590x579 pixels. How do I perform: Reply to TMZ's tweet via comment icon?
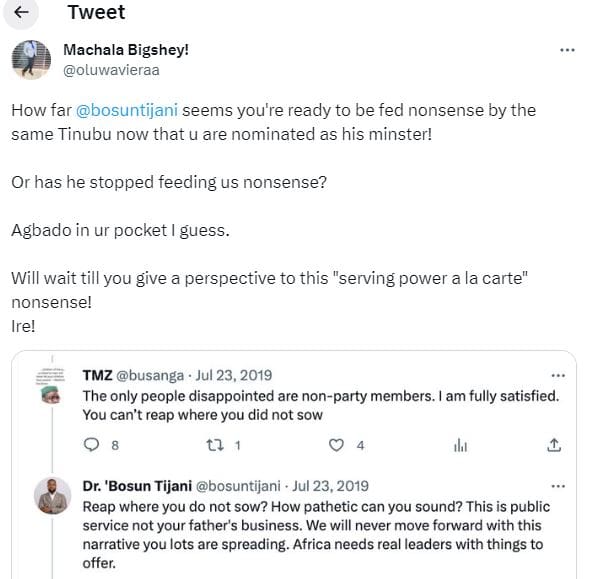[91, 445]
